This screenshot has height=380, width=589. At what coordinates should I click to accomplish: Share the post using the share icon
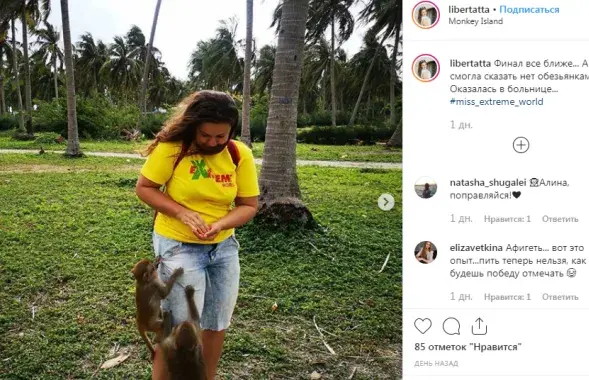pyautogui.click(x=479, y=326)
